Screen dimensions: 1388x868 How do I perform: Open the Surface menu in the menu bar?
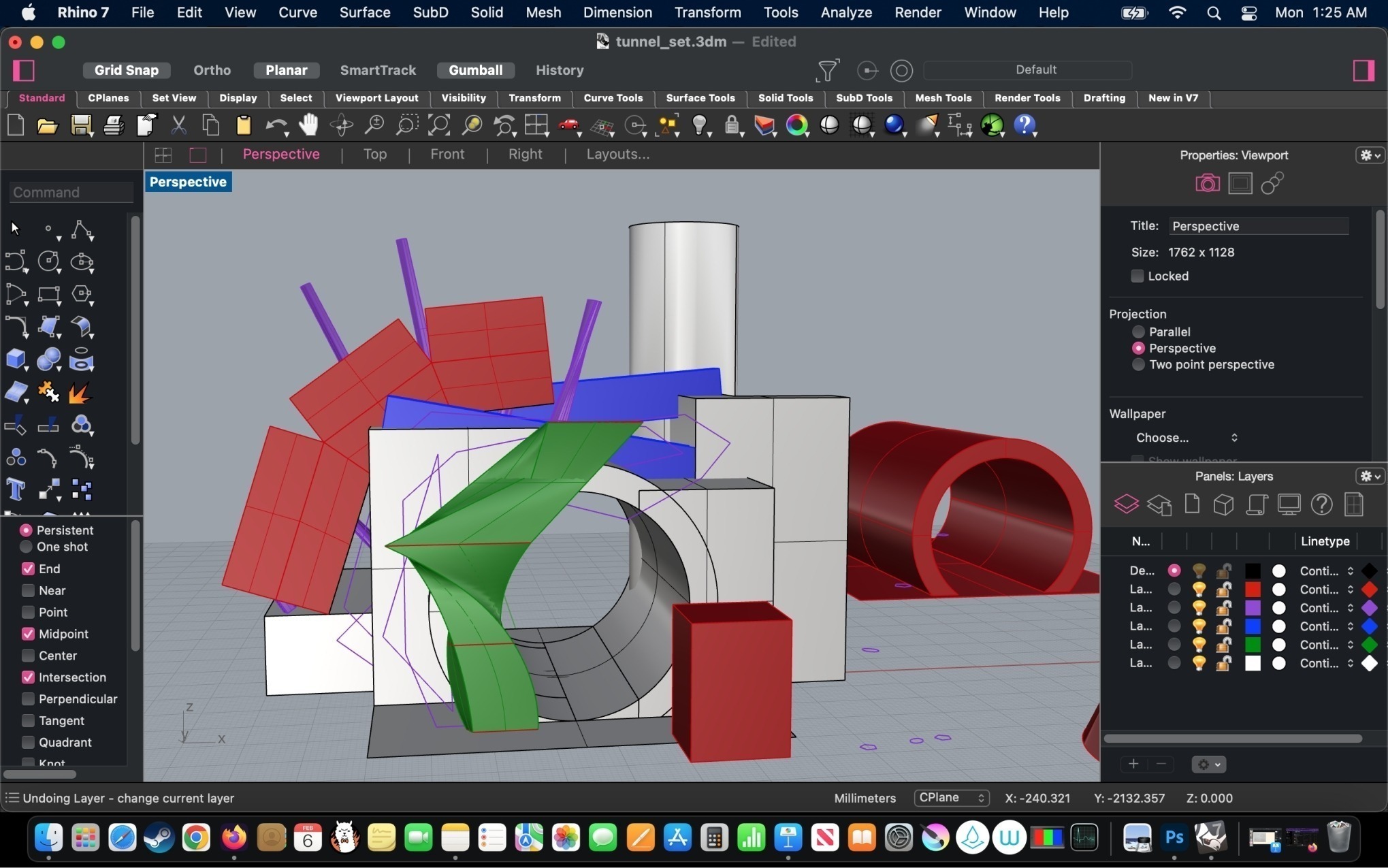(365, 12)
